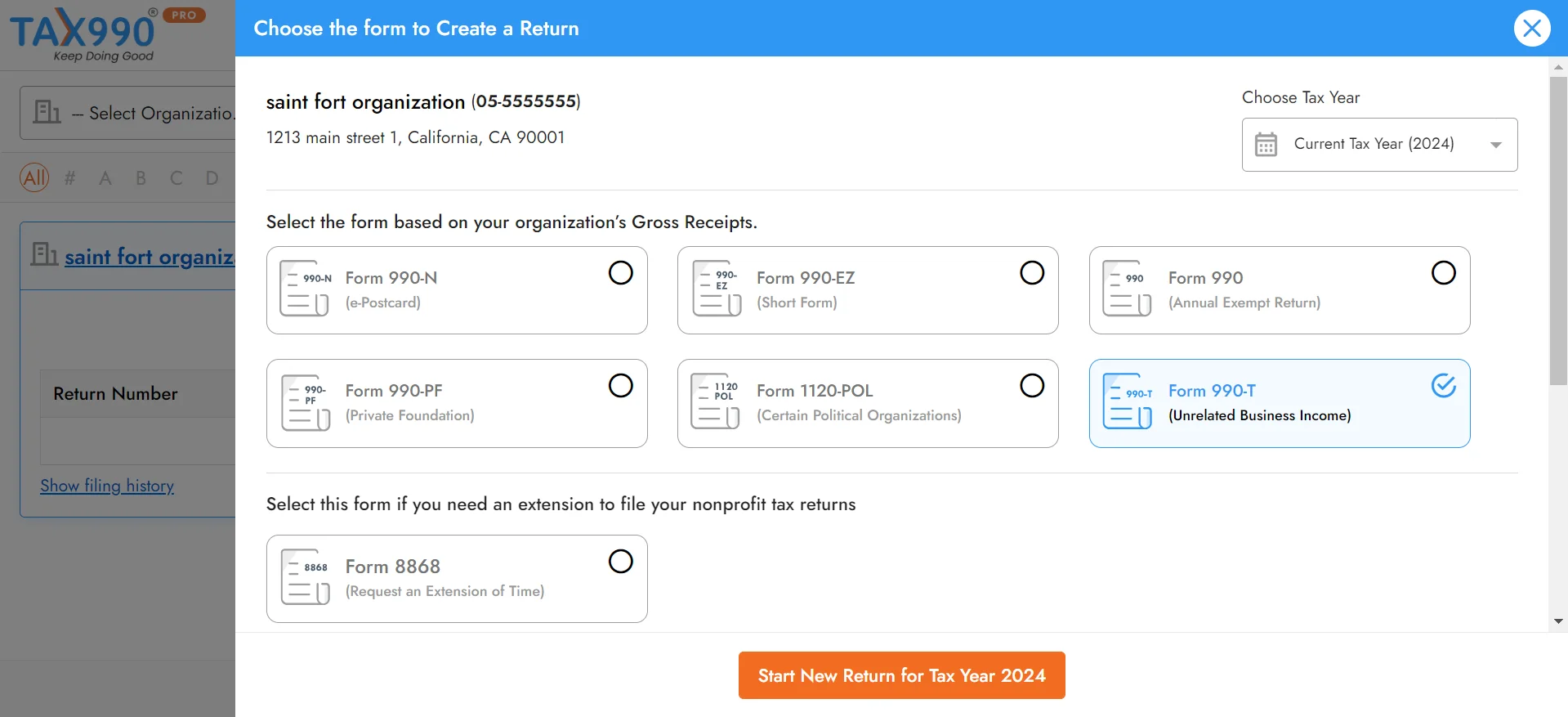Open the saint fort organization link

tap(150, 257)
